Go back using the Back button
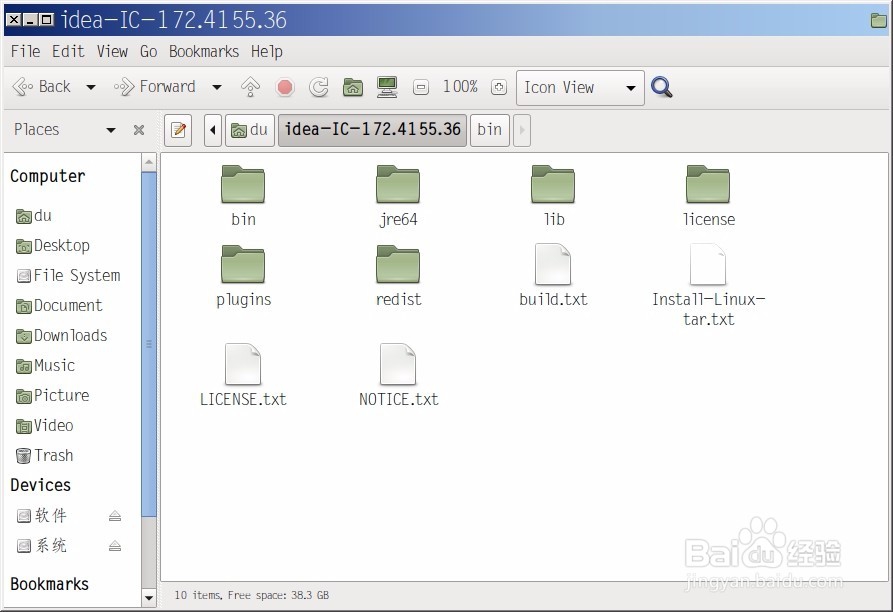893x612 pixels. (42, 87)
